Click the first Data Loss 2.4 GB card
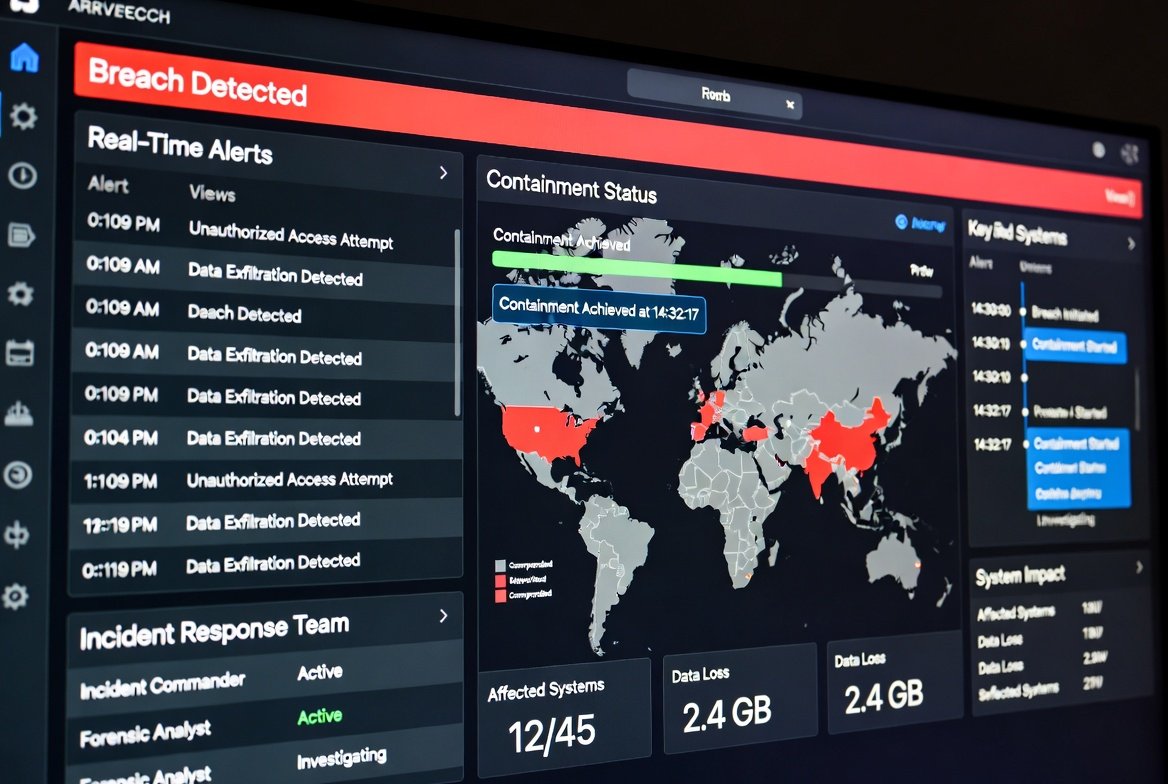Screen dimensions: 1168x784 point(740,699)
